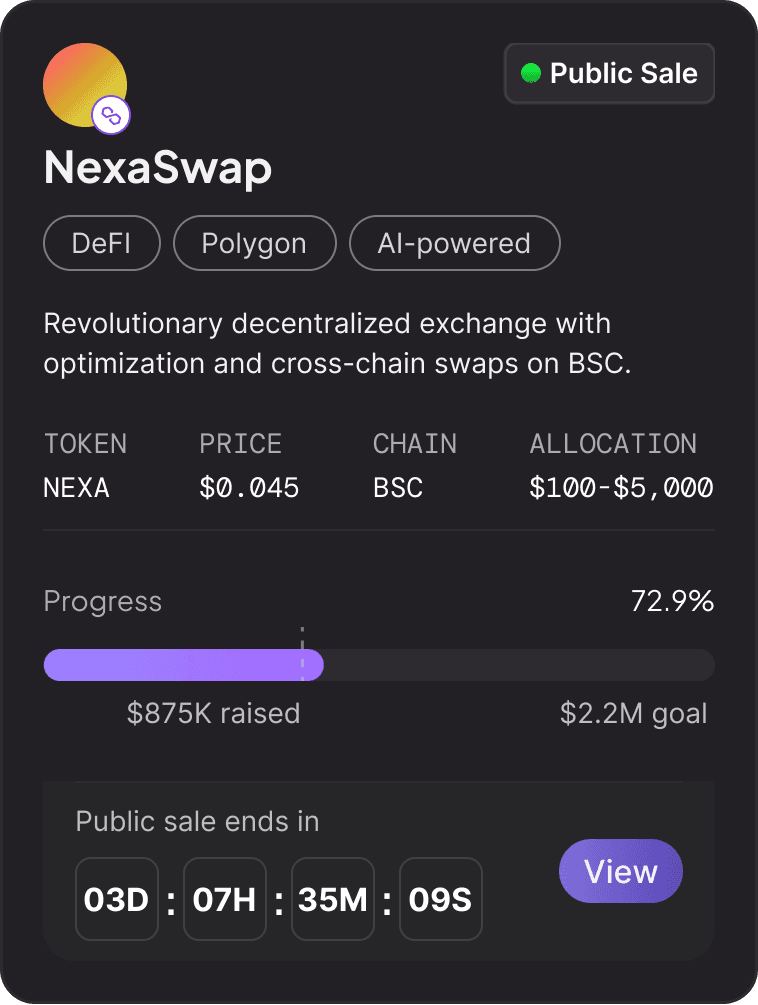Click the green status dot
The width and height of the screenshot is (758, 1005).
(531, 73)
